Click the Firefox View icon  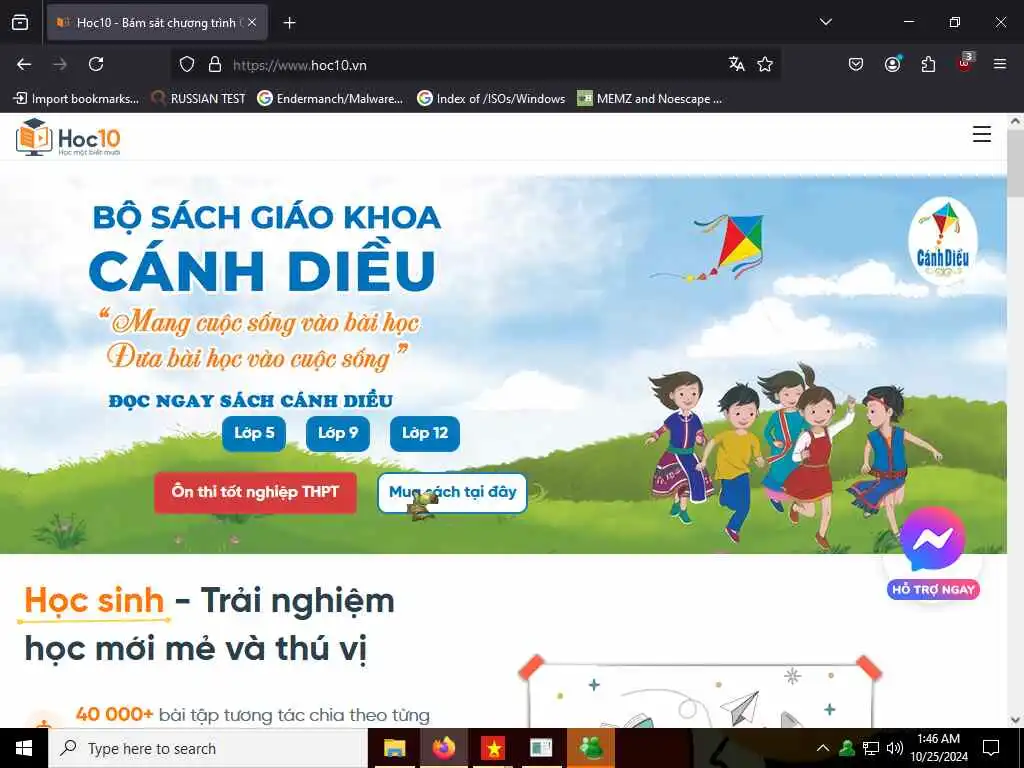(x=20, y=23)
